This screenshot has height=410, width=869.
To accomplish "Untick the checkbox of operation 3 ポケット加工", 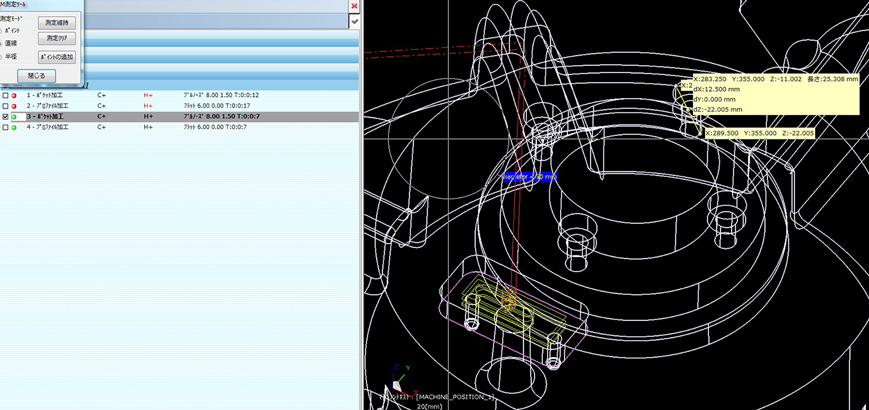I will (5, 117).
